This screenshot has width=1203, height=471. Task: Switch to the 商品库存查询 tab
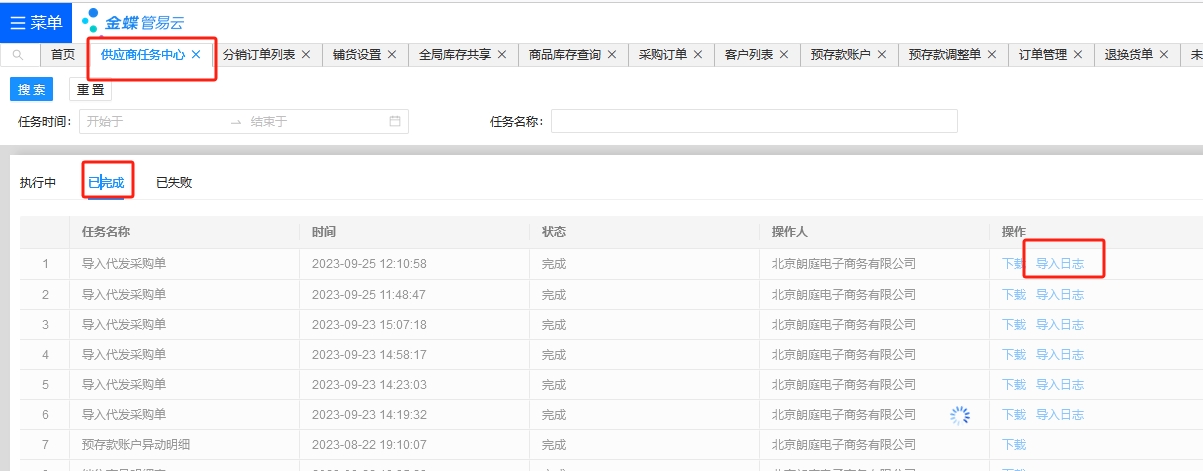tap(565, 55)
